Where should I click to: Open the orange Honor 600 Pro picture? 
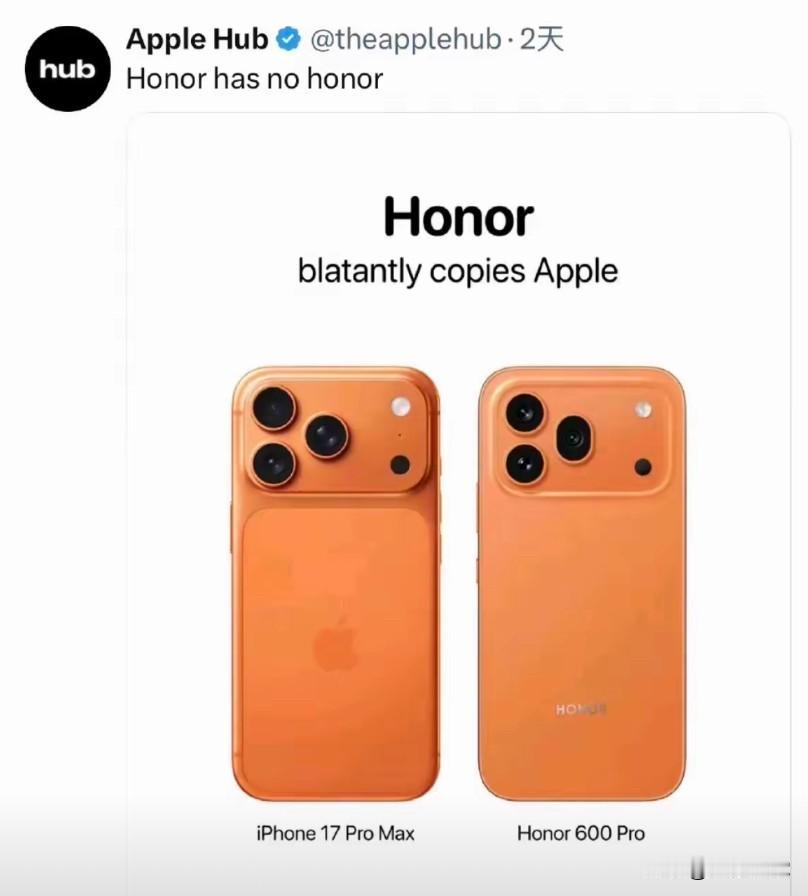click(x=581, y=584)
